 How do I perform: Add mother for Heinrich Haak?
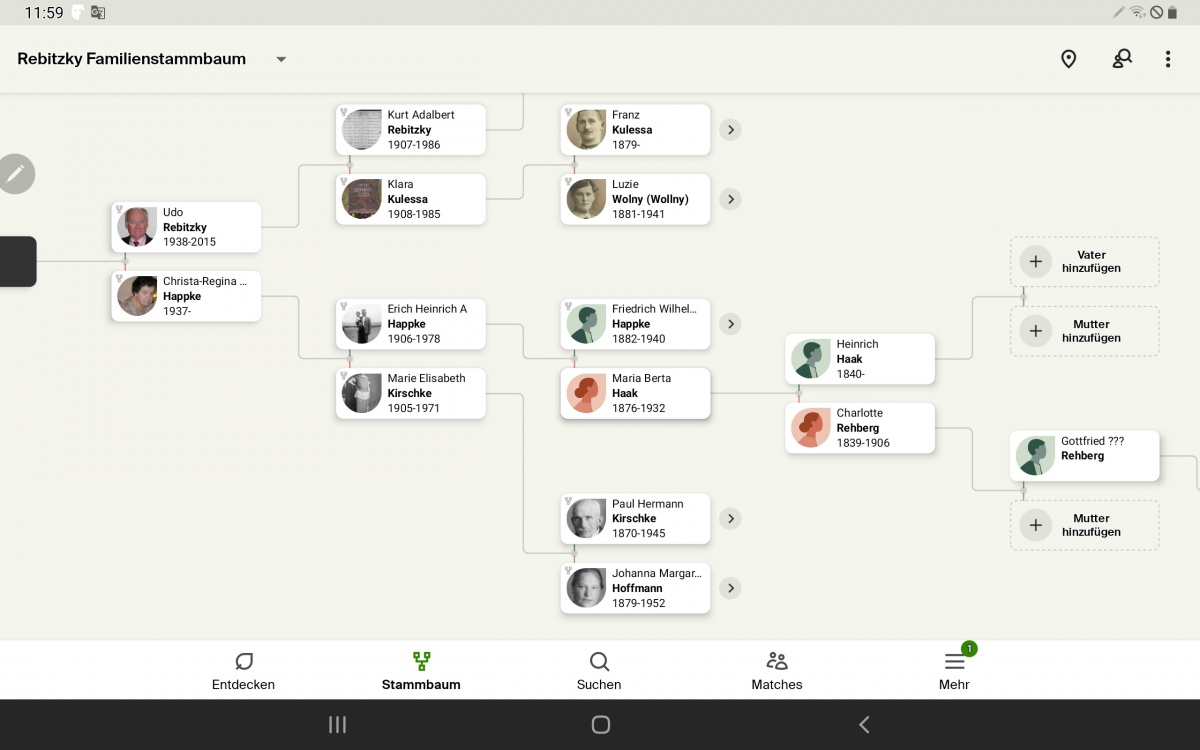[x=1036, y=331]
